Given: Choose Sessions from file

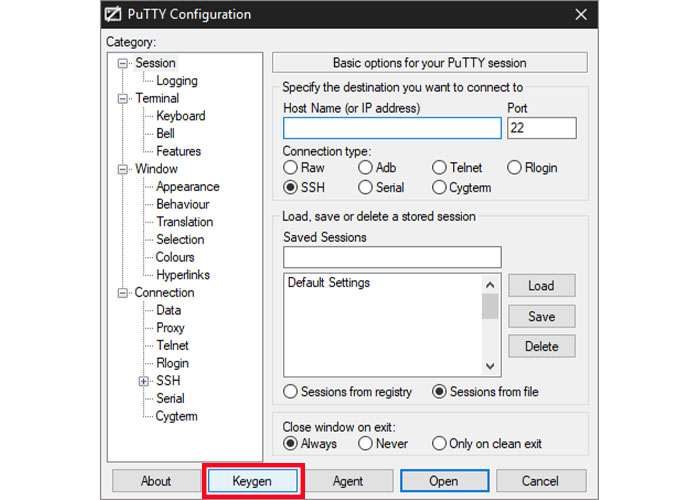Looking at the screenshot, I should pyautogui.click(x=439, y=392).
